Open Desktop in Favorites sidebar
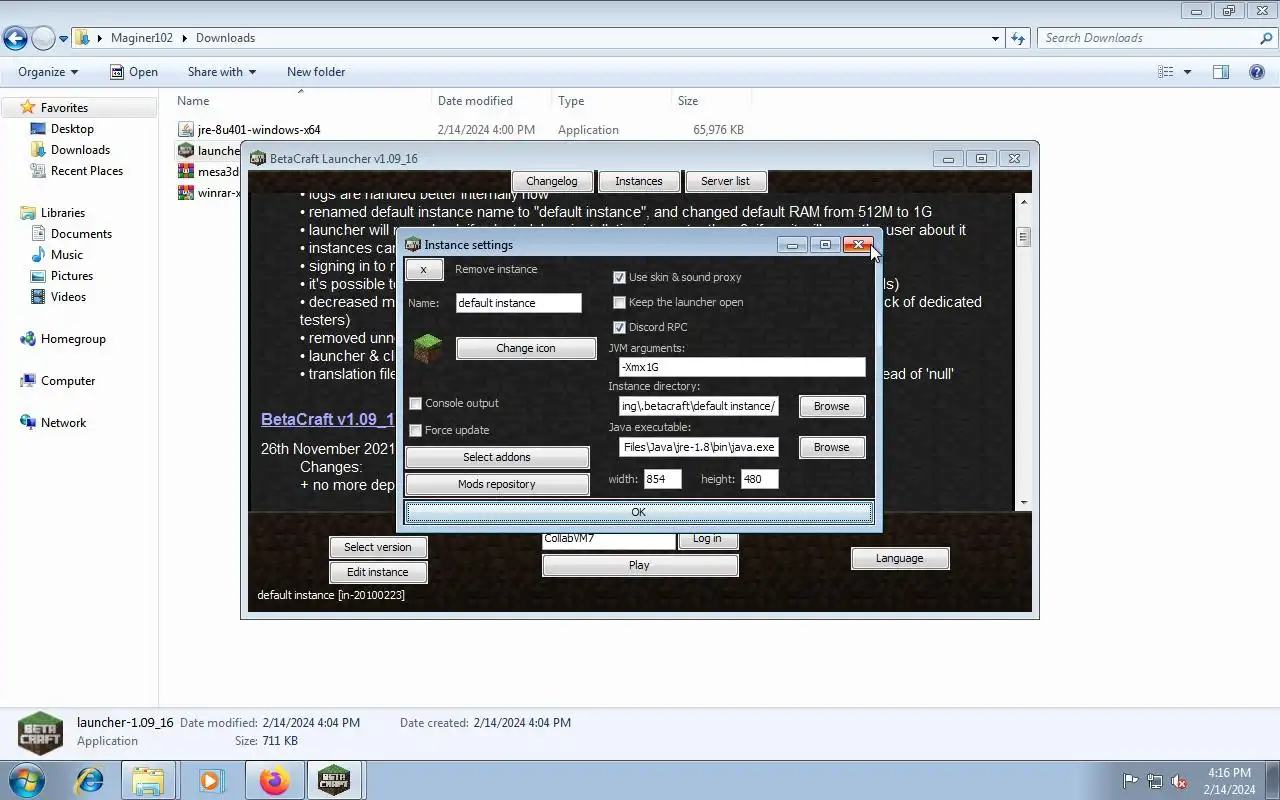Viewport: 1280px width, 800px height. [72, 128]
